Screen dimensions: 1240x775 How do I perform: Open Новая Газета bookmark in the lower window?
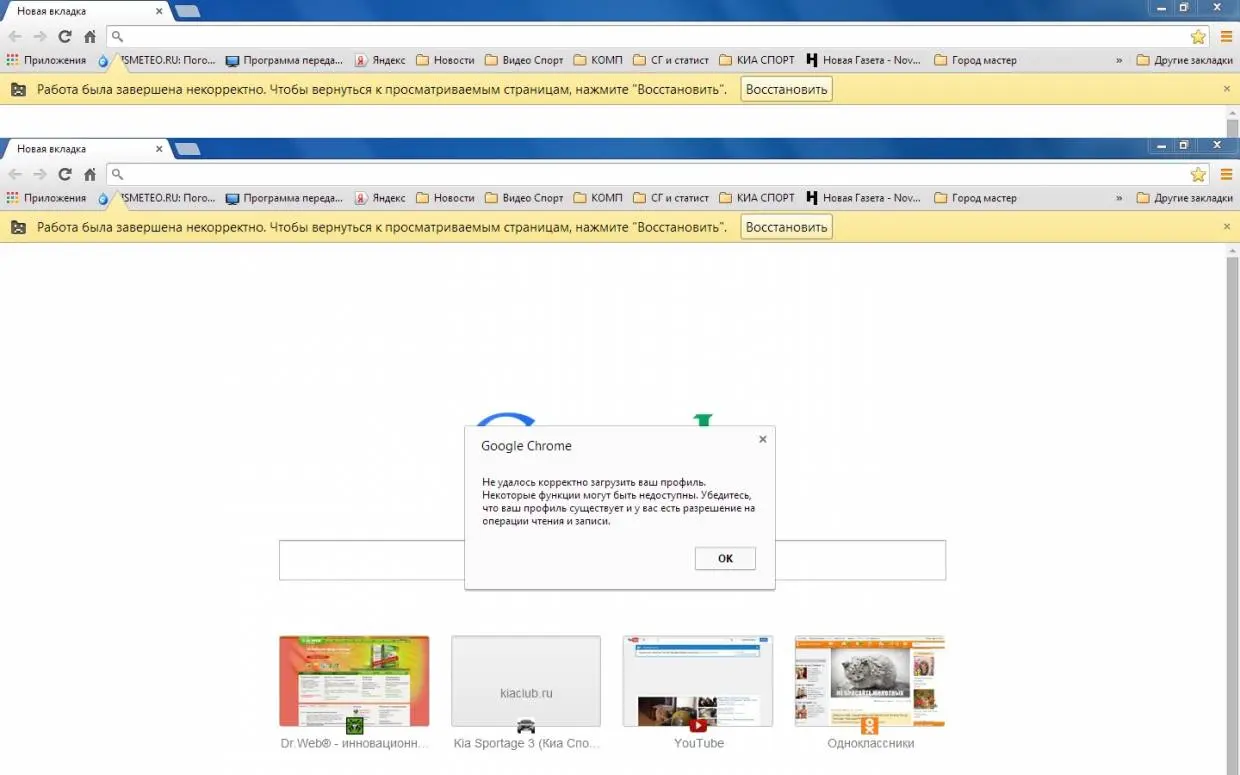tap(864, 198)
